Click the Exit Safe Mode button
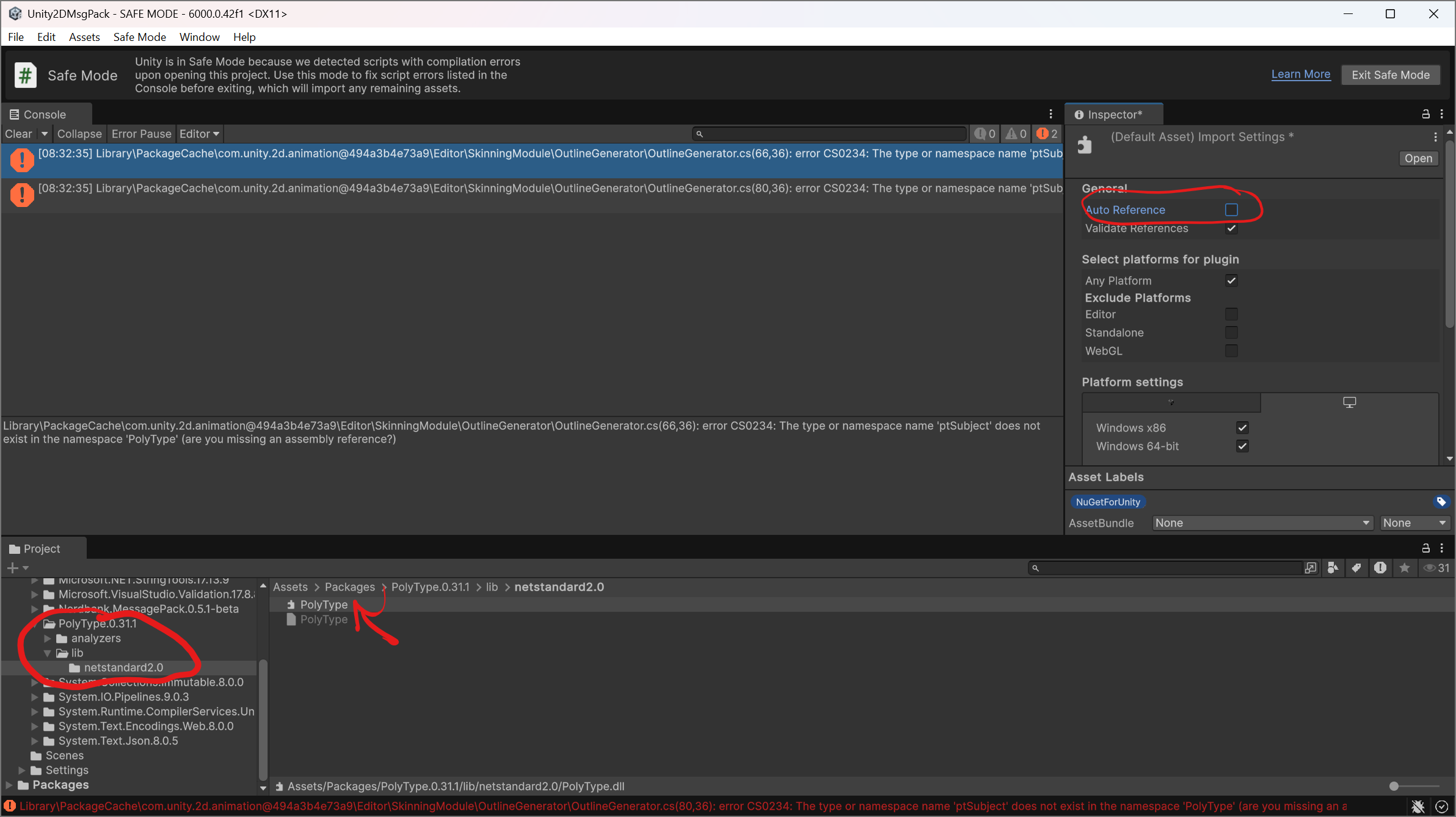This screenshot has width=1456, height=817. [1391, 75]
